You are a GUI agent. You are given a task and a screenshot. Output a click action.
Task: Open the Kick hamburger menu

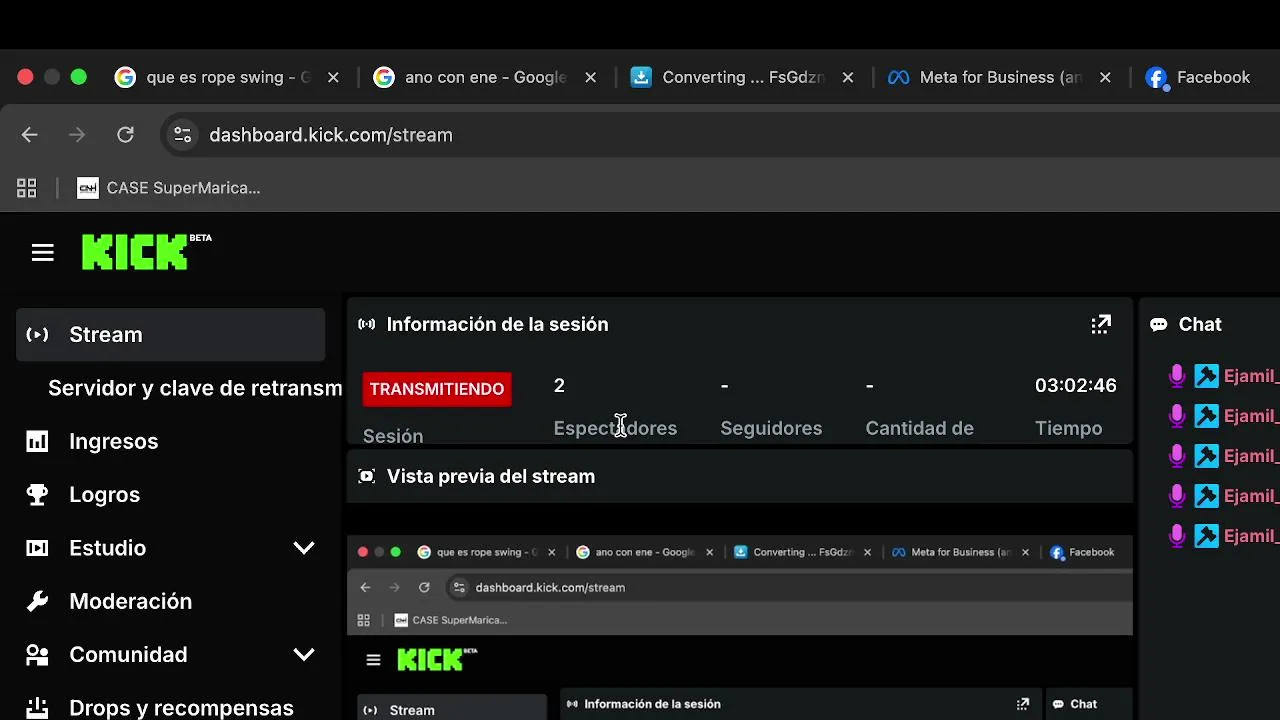coord(42,253)
